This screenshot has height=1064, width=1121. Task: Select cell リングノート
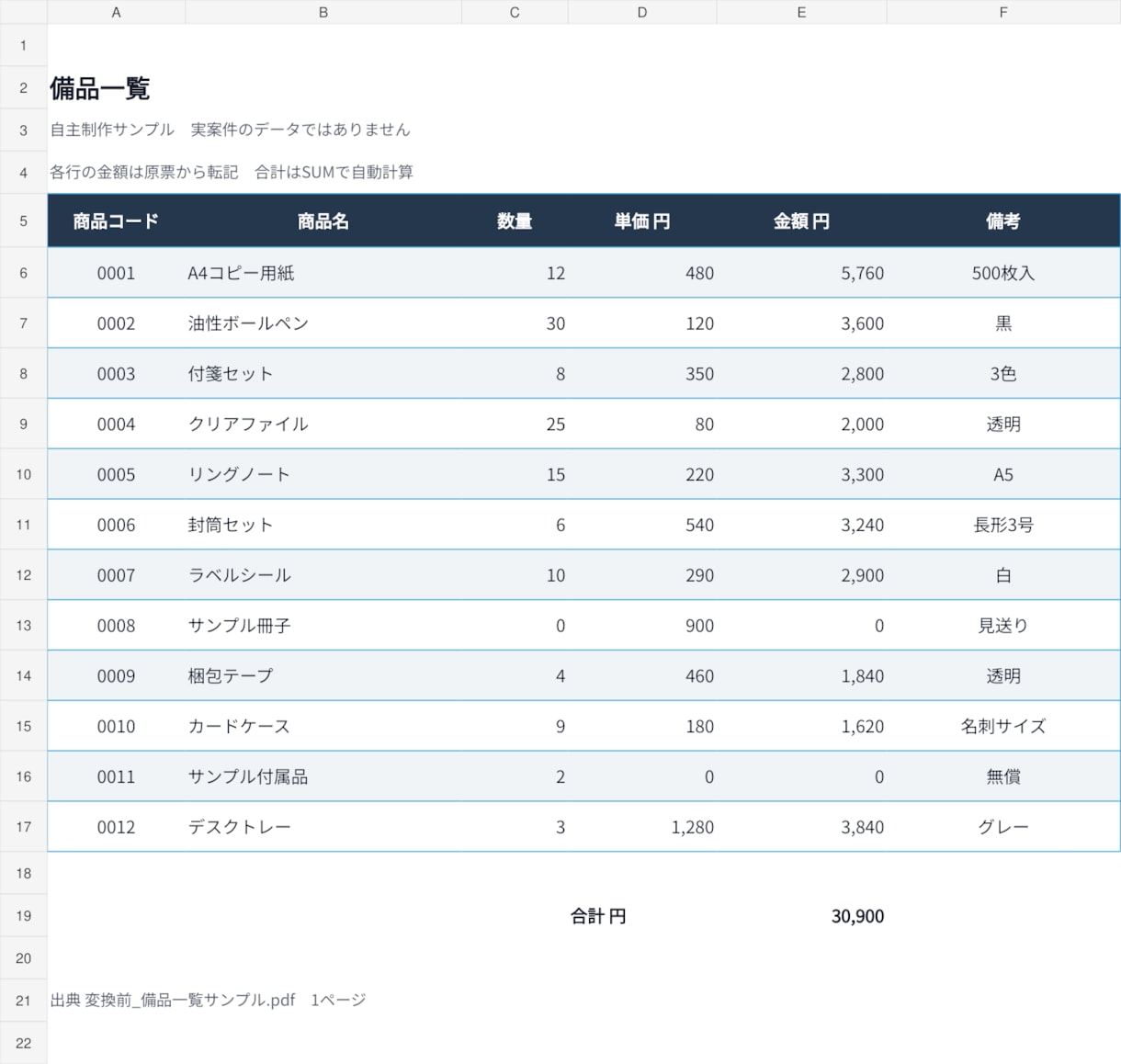[x=323, y=475]
